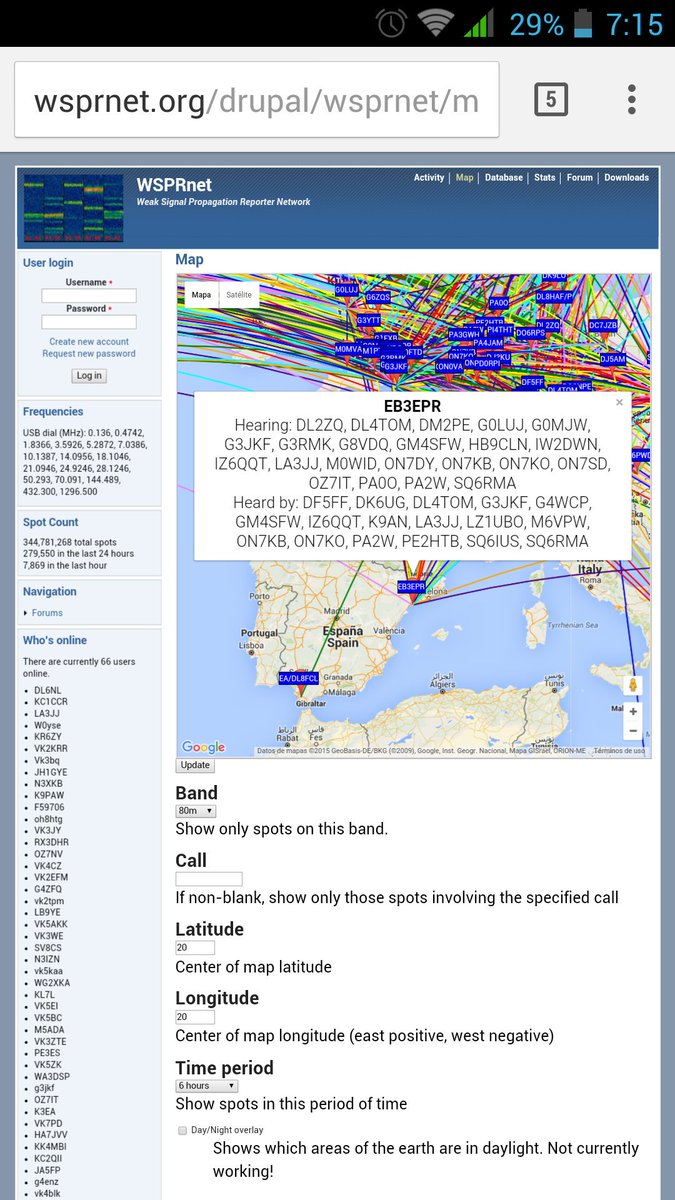The image size is (675, 1200).
Task: Click the DO6RPS station marker
Action: (530, 333)
